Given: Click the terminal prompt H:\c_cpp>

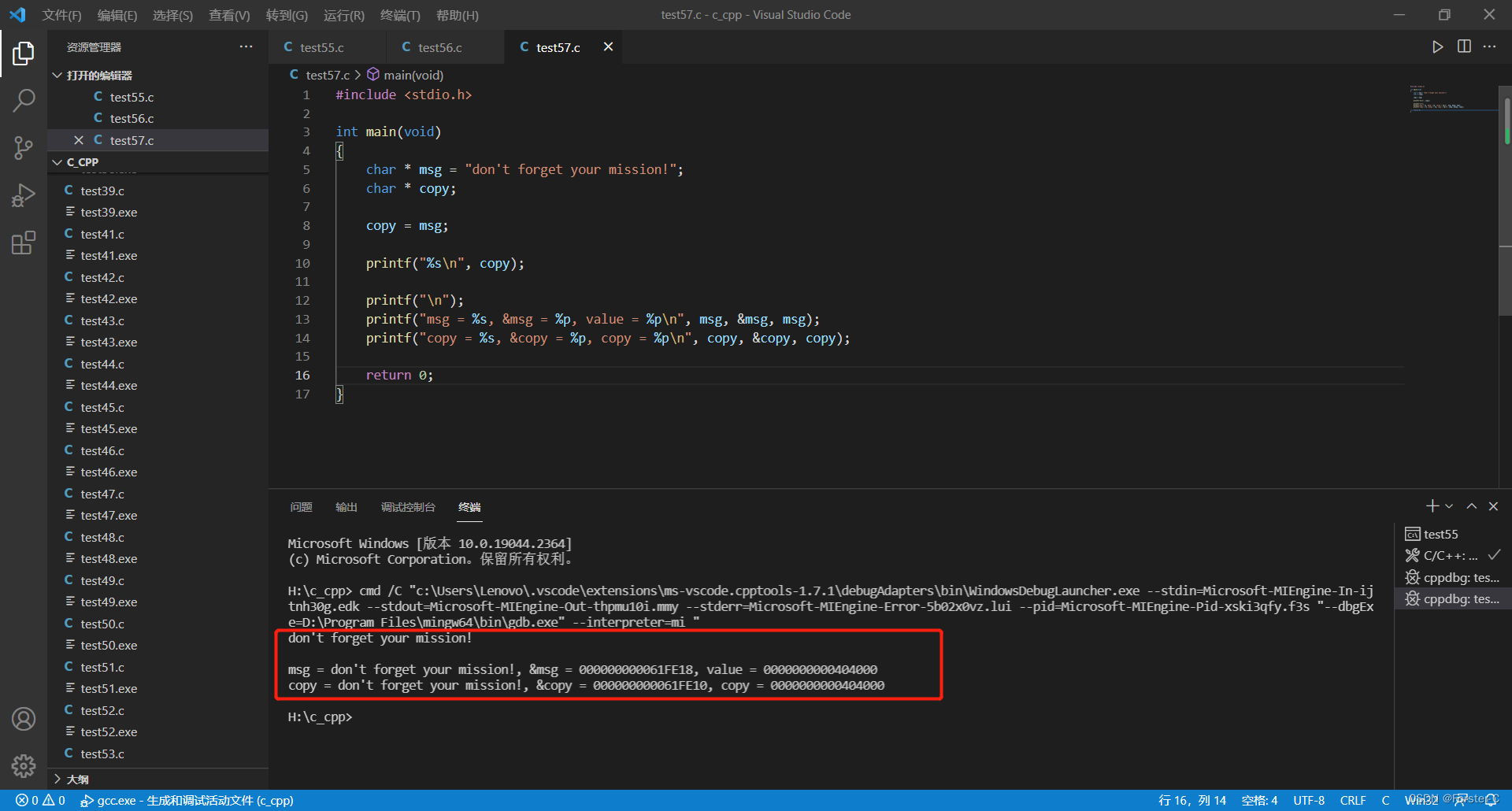Looking at the screenshot, I should click(x=320, y=717).
